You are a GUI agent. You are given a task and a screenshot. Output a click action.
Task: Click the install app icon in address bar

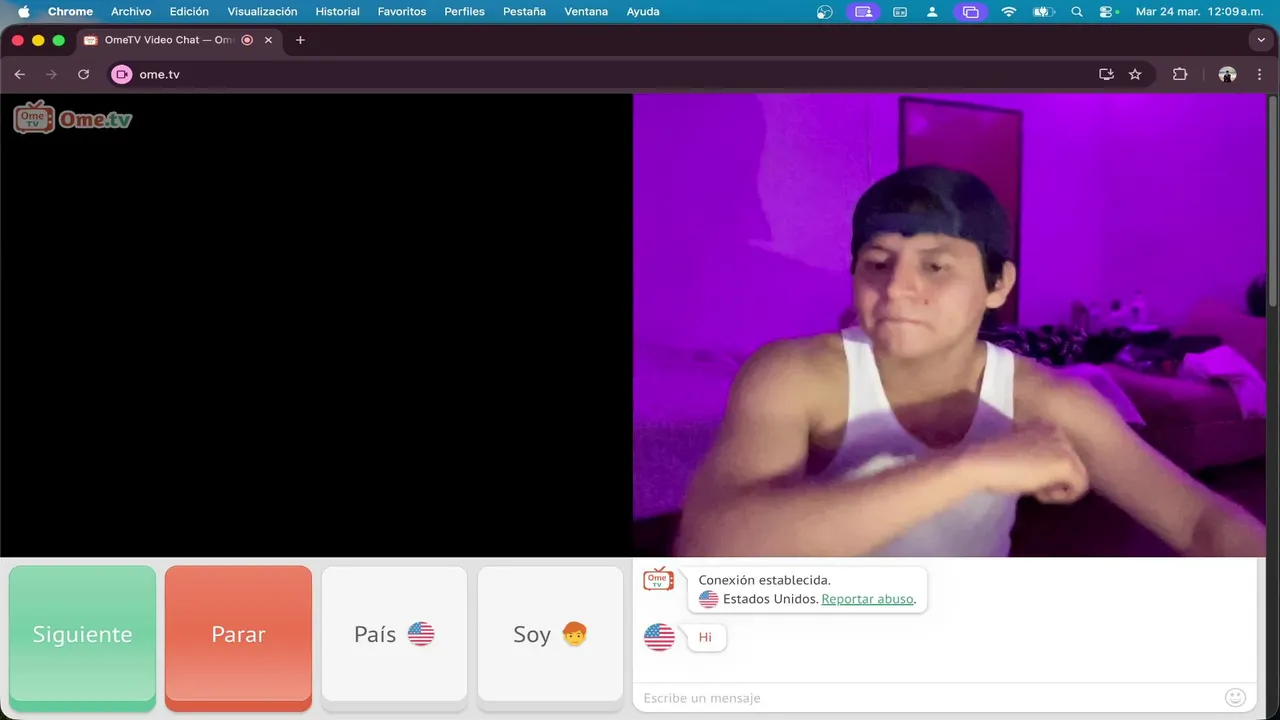pyautogui.click(x=1106, y=74)
